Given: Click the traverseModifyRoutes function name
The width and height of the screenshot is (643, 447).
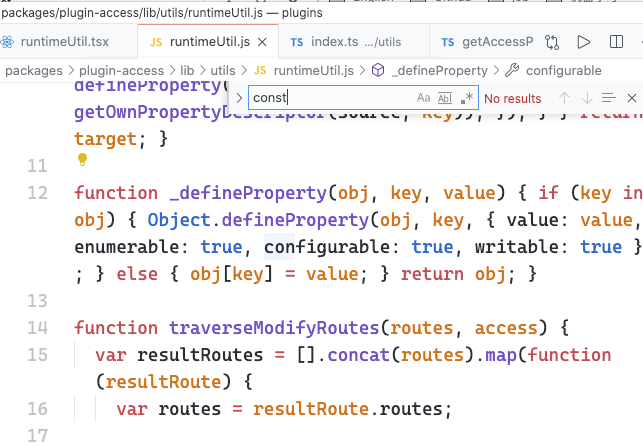Looking at the screenshot, I should 274,328.
